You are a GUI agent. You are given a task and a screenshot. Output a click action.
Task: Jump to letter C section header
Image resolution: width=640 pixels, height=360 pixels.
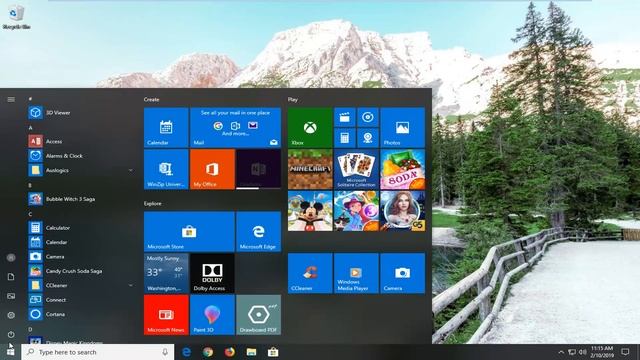[x=30, y=214]
